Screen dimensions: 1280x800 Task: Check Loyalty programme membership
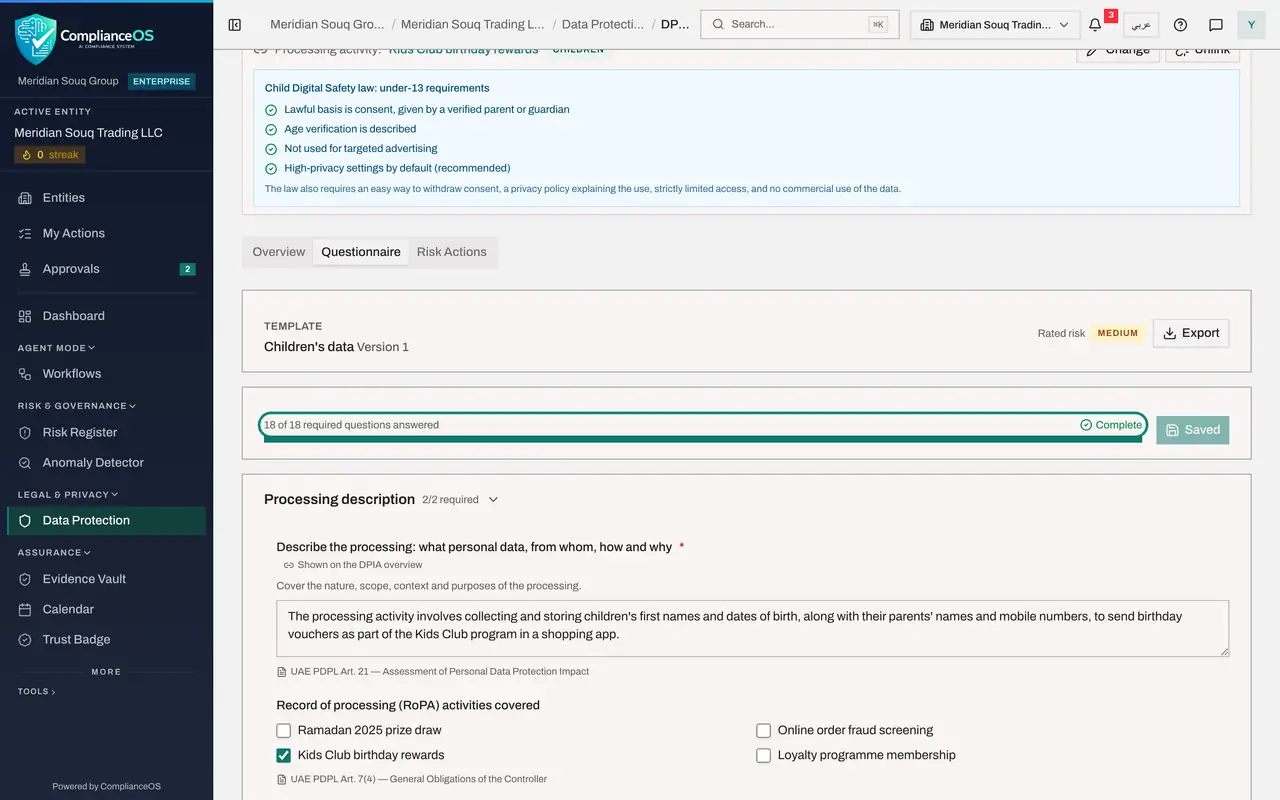click(x=764, y=755)
